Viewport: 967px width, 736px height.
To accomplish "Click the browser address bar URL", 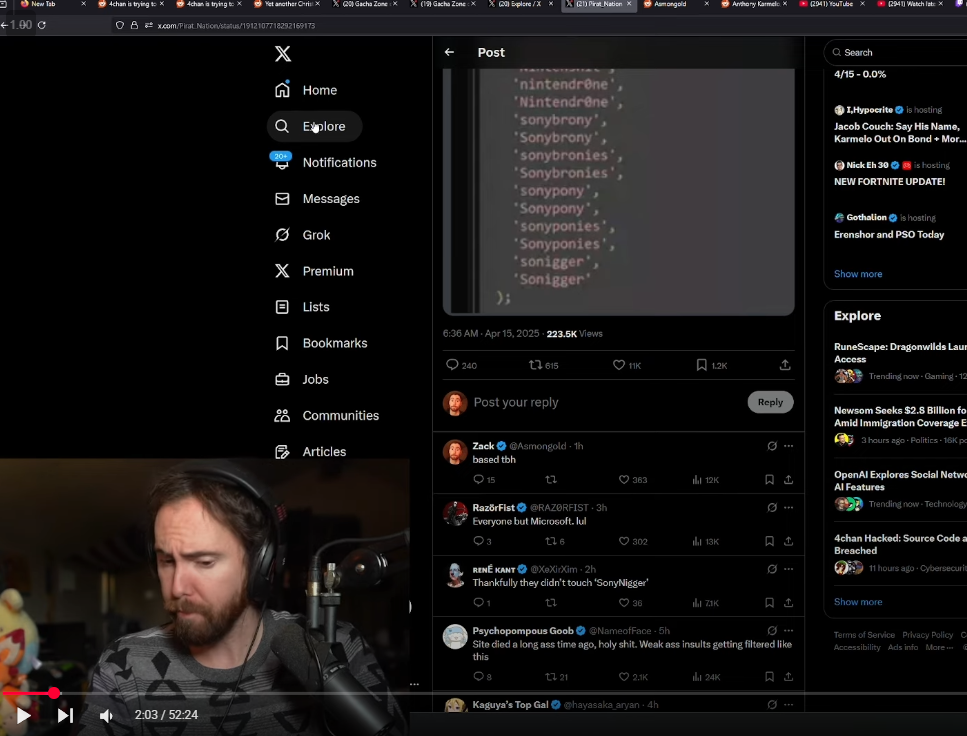I will (236, 26).
